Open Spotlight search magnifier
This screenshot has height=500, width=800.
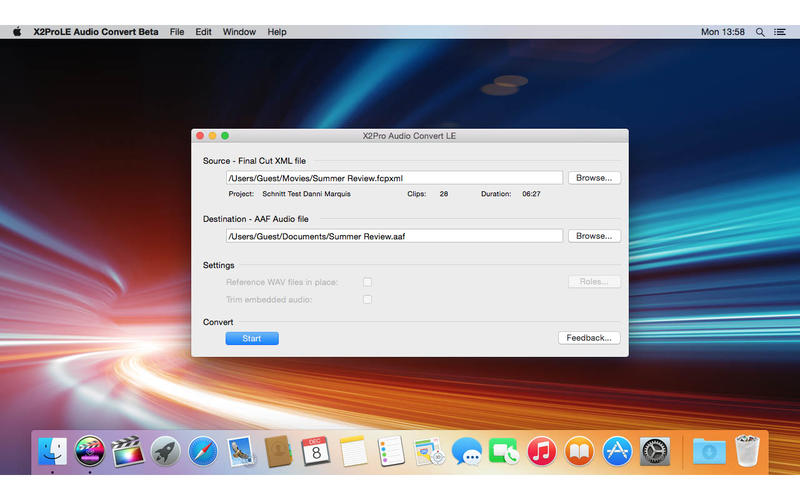(760, 32)
